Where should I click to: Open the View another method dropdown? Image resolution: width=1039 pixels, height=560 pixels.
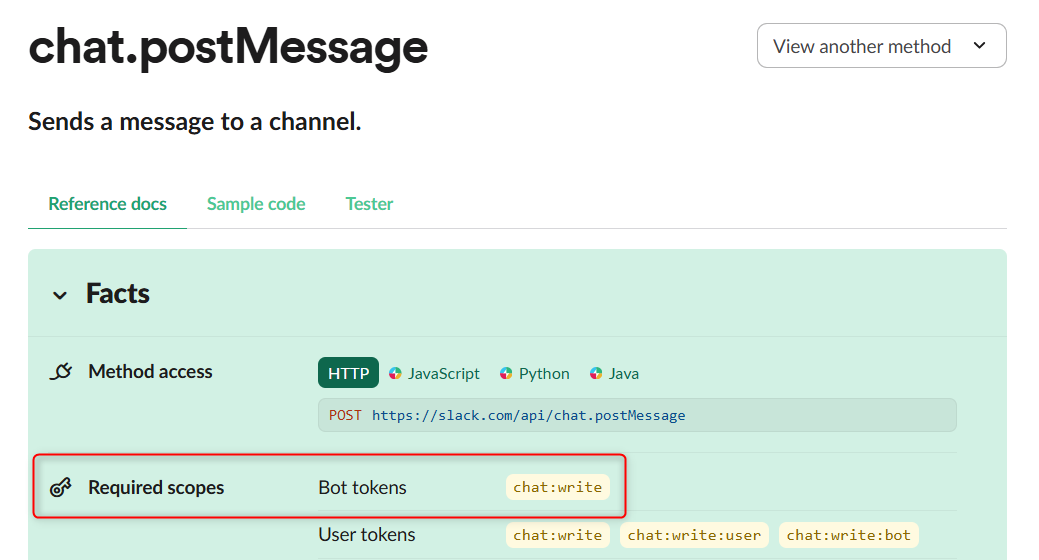tap(881, 46)
